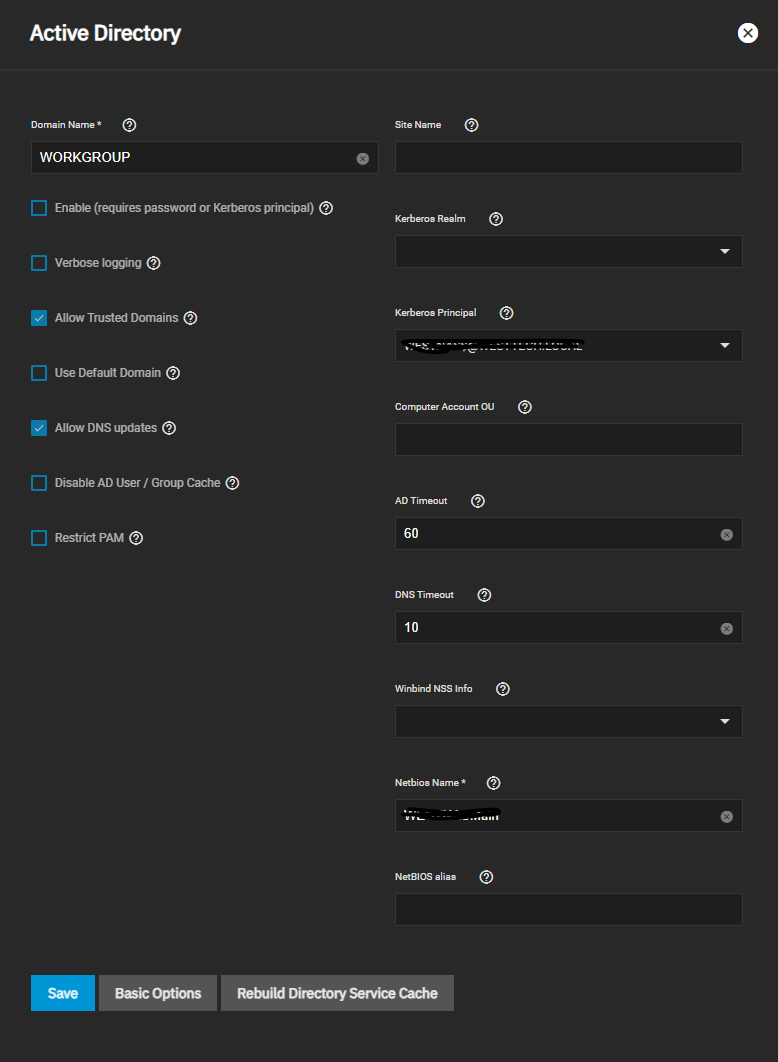
Task: Uncheck Allow Trusted Domains
Action: [x=39, y=318]
